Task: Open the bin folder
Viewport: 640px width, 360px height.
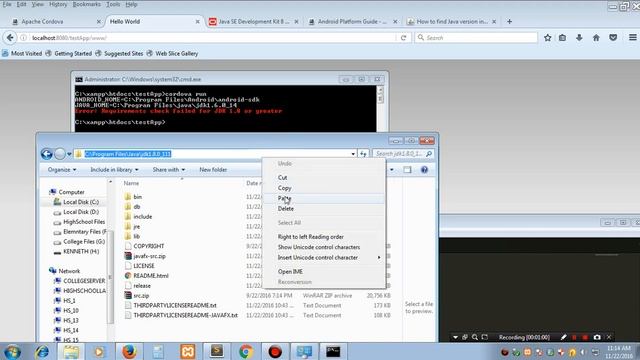Action: click(138, 197)
